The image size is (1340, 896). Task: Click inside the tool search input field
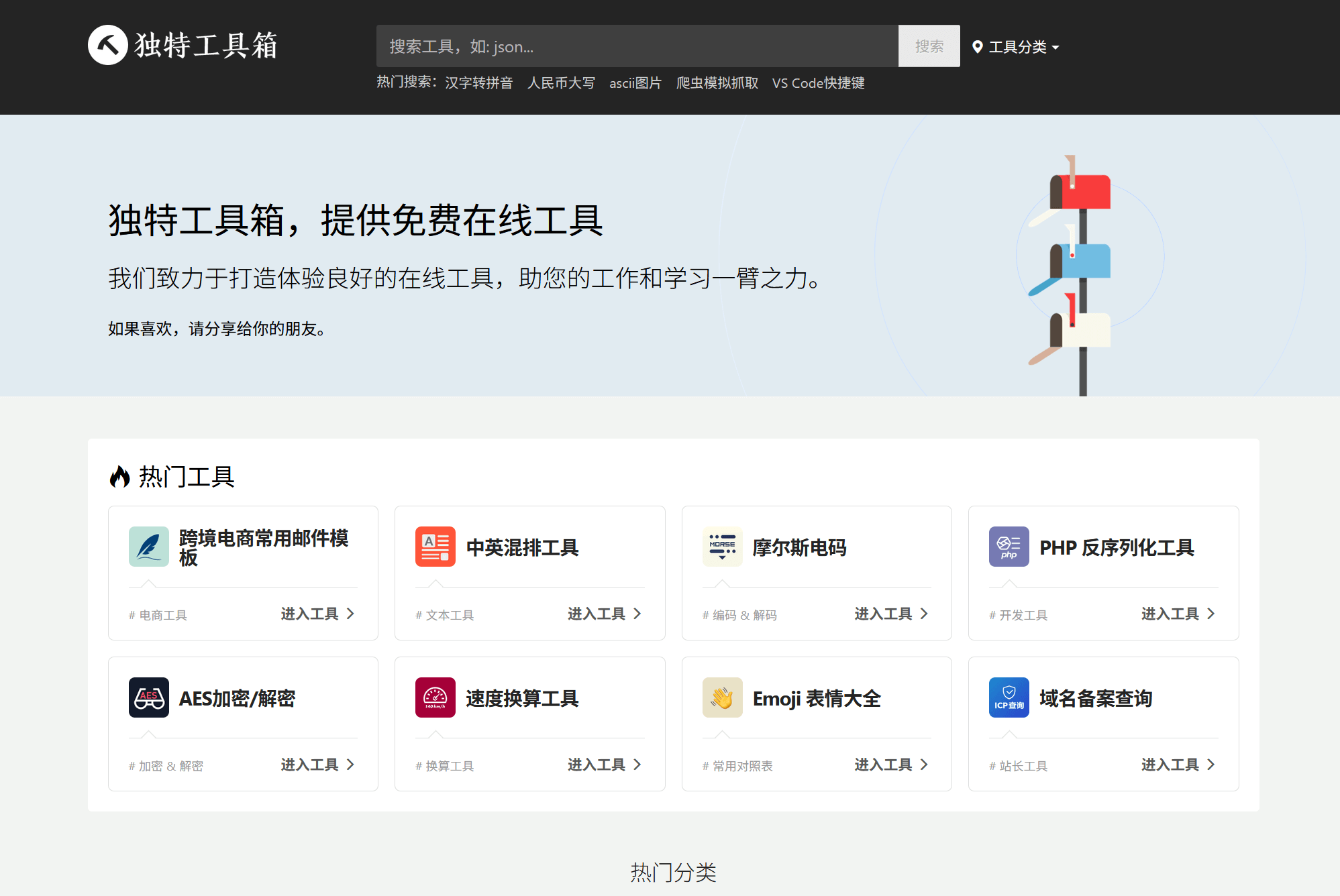pyautogui.click(x=637, y=46)
